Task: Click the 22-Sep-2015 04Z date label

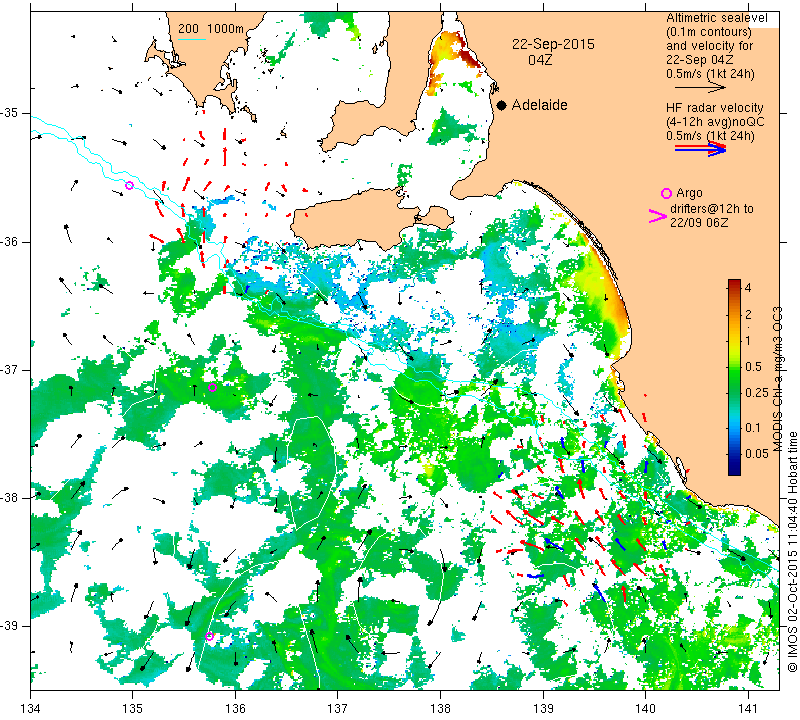Action: pos(553,52)
